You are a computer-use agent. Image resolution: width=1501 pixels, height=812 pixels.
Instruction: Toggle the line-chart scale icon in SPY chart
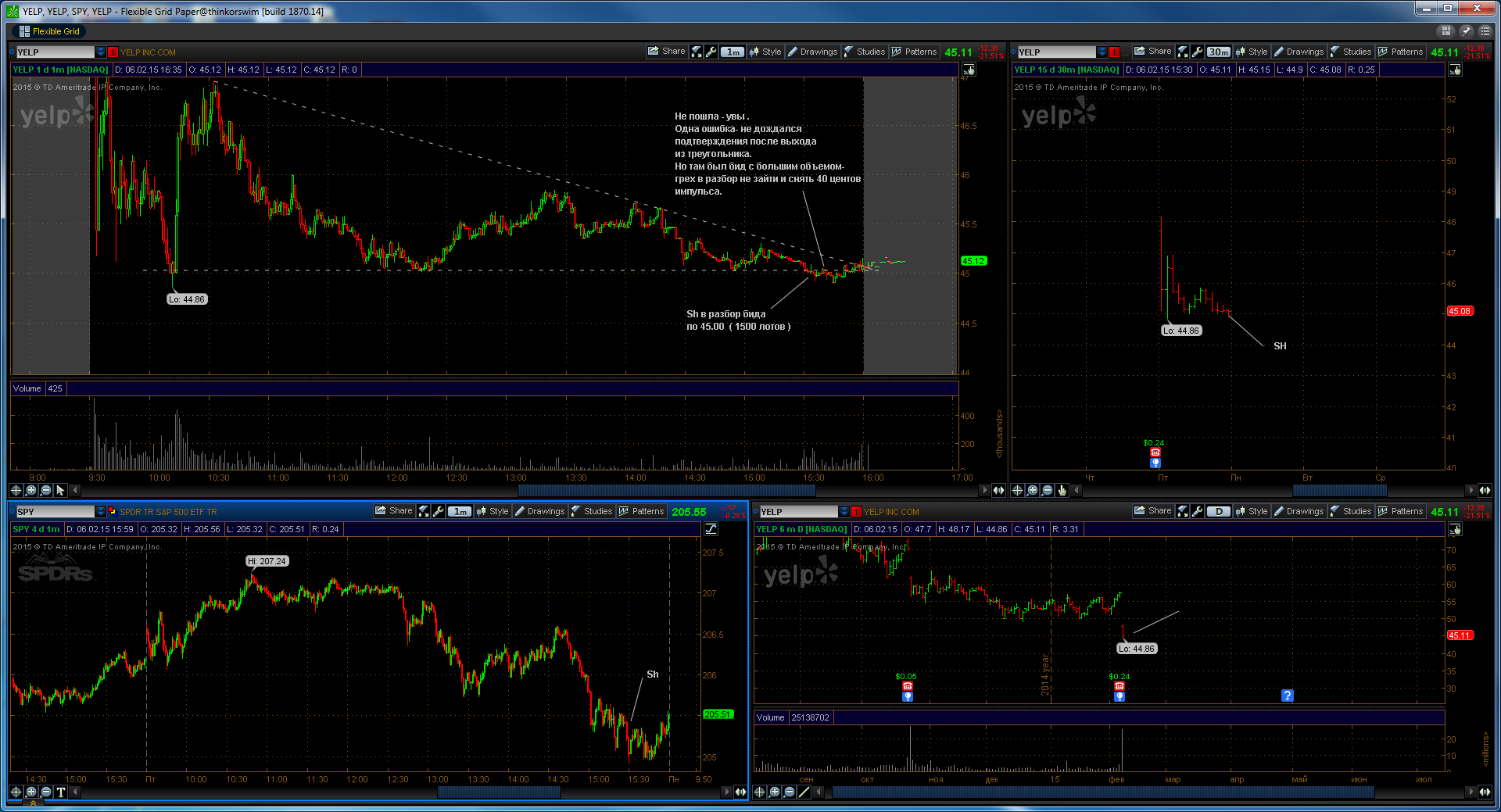point(711,529)
